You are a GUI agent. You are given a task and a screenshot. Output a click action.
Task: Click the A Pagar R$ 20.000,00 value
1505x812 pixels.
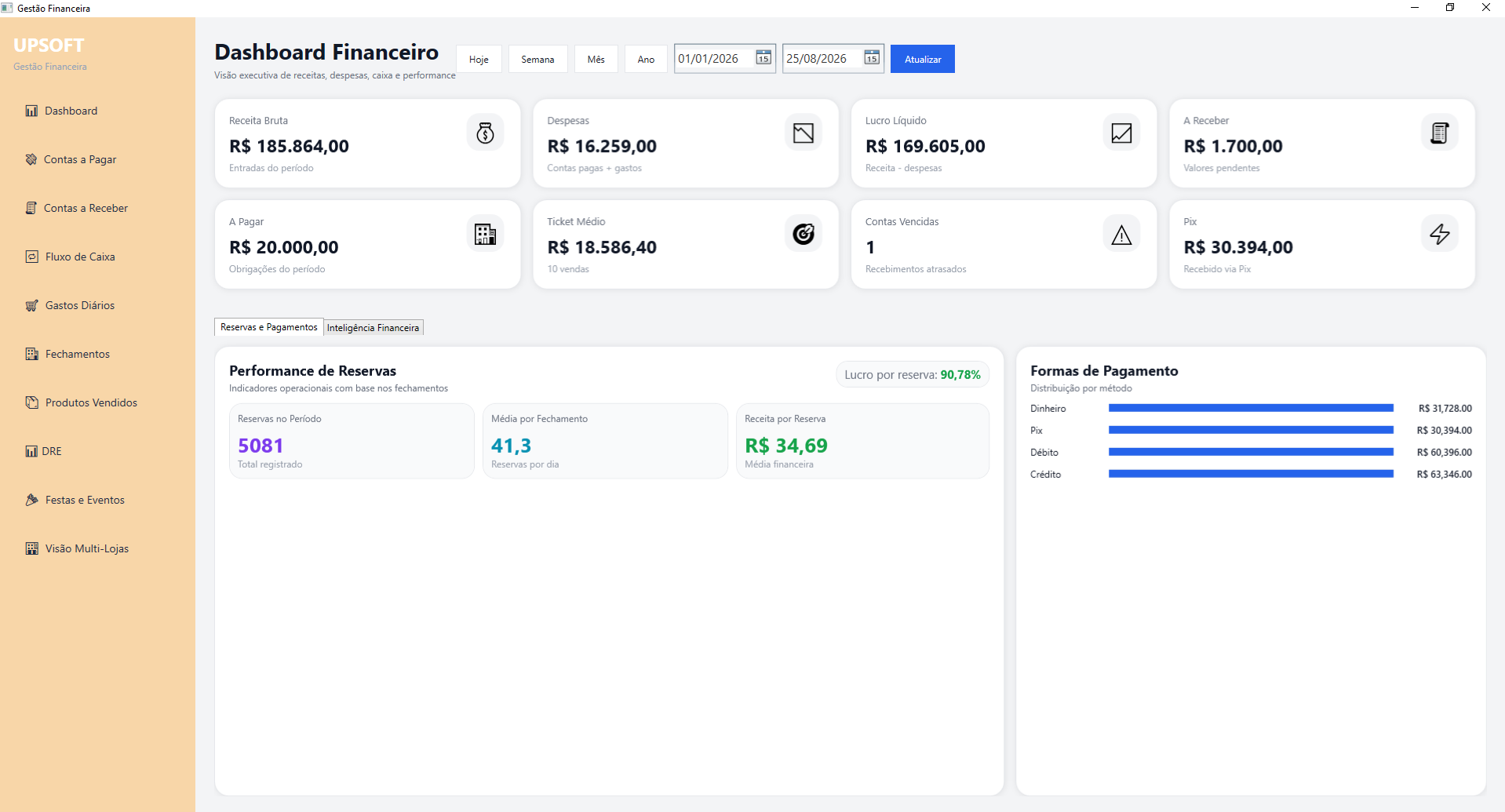(283, 247)
